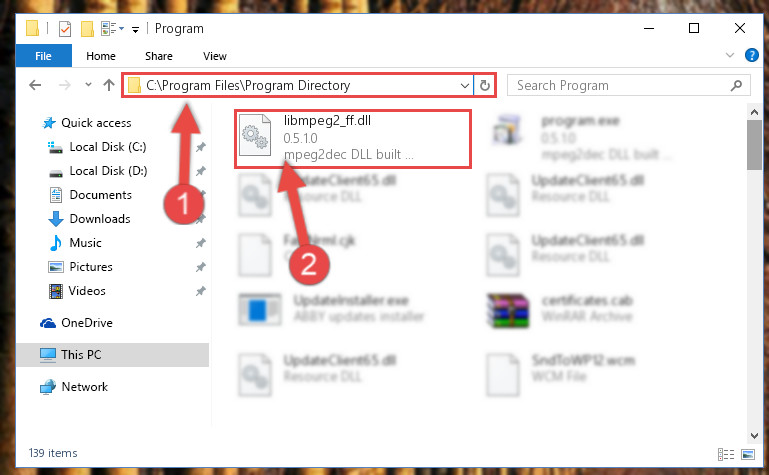Screen dimensions: 769x475
Task: Switch to details list view icon
Action: tap(726, 454)
